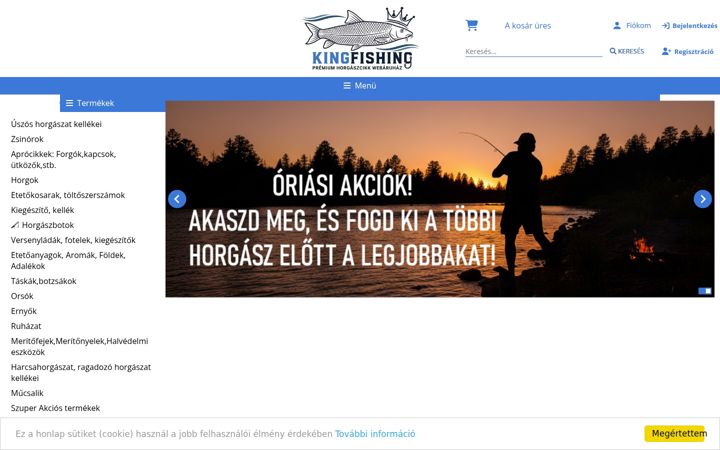The image size is (720, 450).
Task: Select Etetőanyagok, Aromák, Földek category
Action: [68, 260]
